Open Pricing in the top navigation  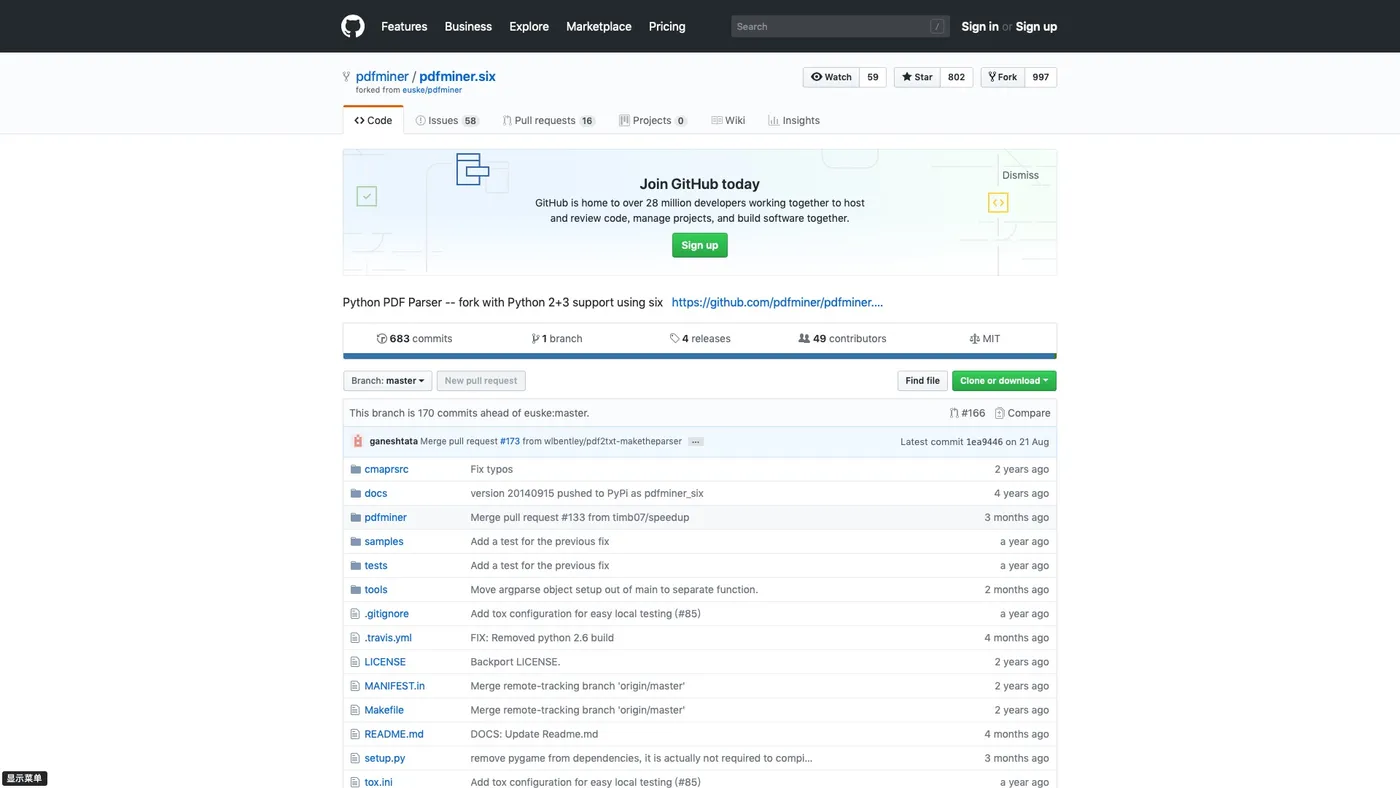[667, 26]
